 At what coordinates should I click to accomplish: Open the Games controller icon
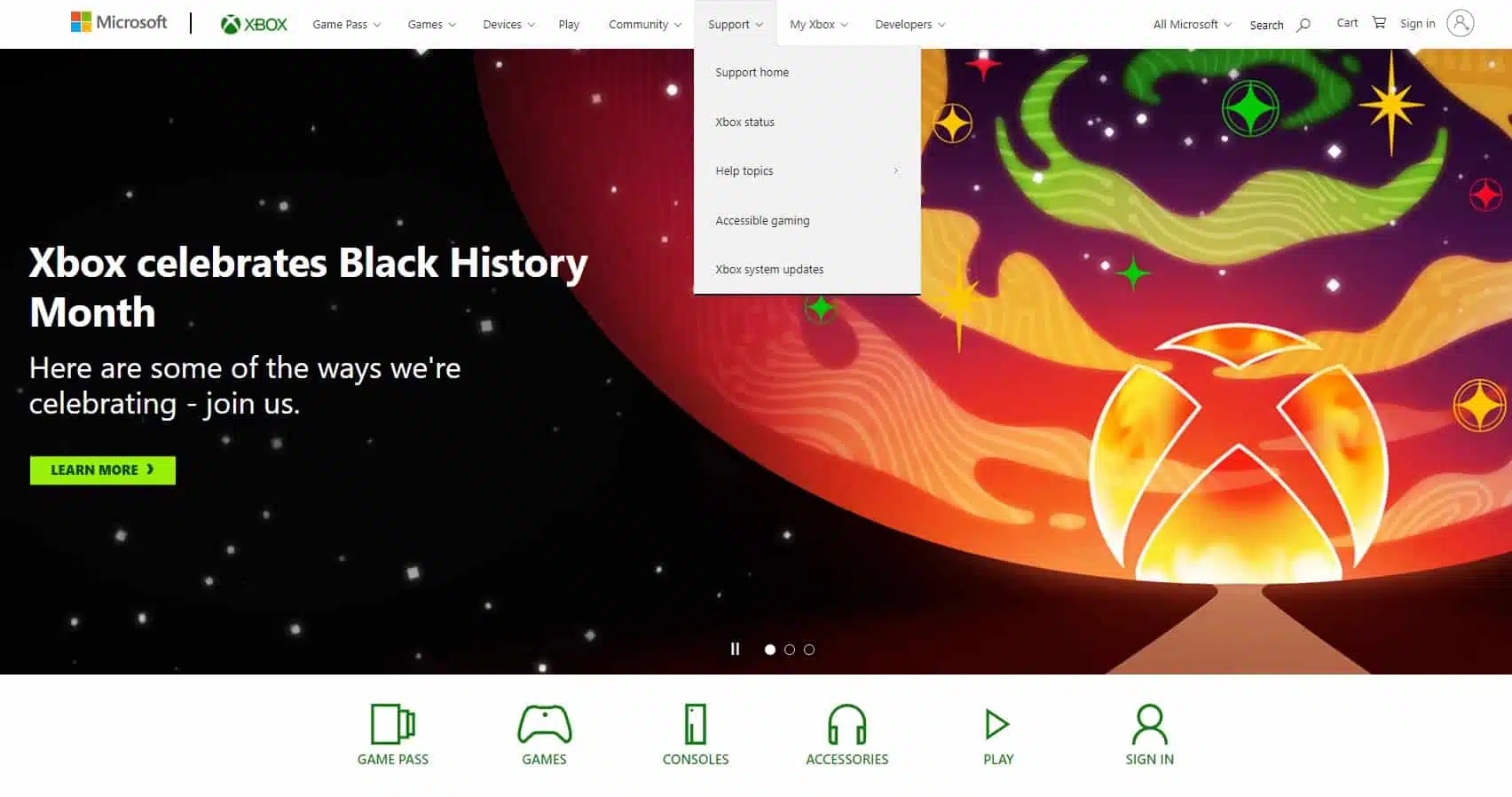pyautogui.click(x=544, y=723)
